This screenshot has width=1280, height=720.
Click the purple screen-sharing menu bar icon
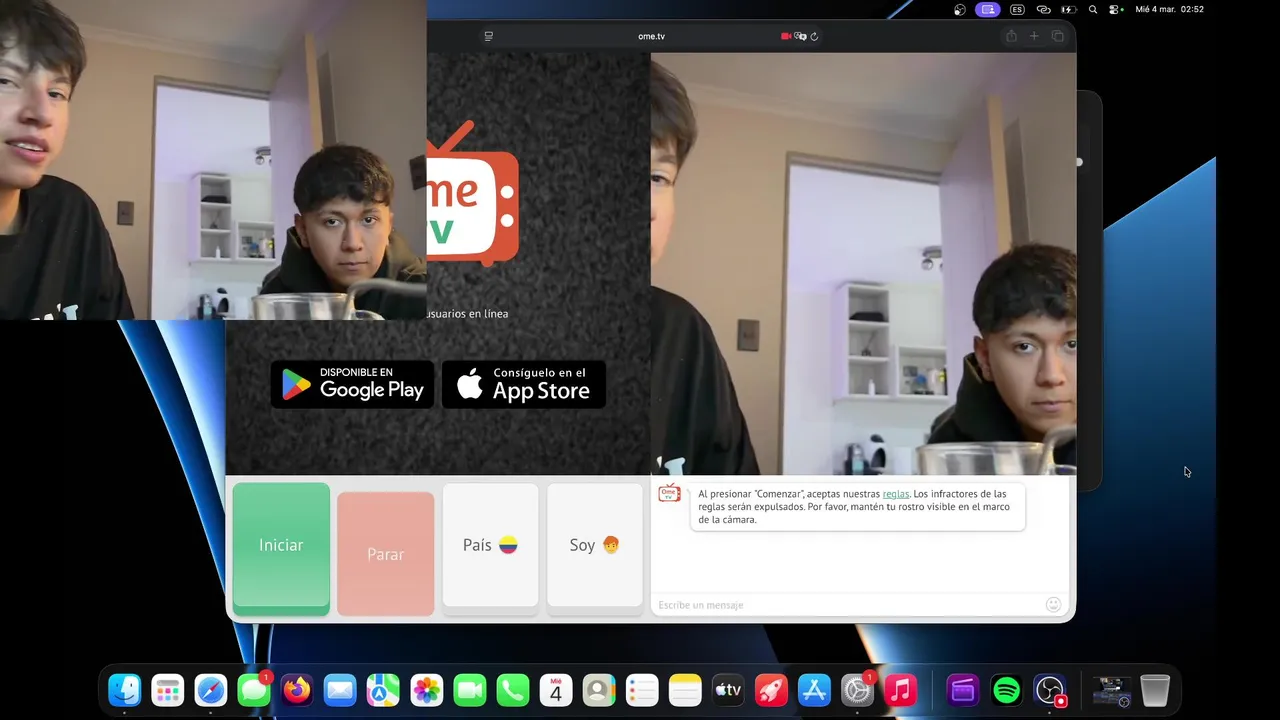(x=988, y=9)
